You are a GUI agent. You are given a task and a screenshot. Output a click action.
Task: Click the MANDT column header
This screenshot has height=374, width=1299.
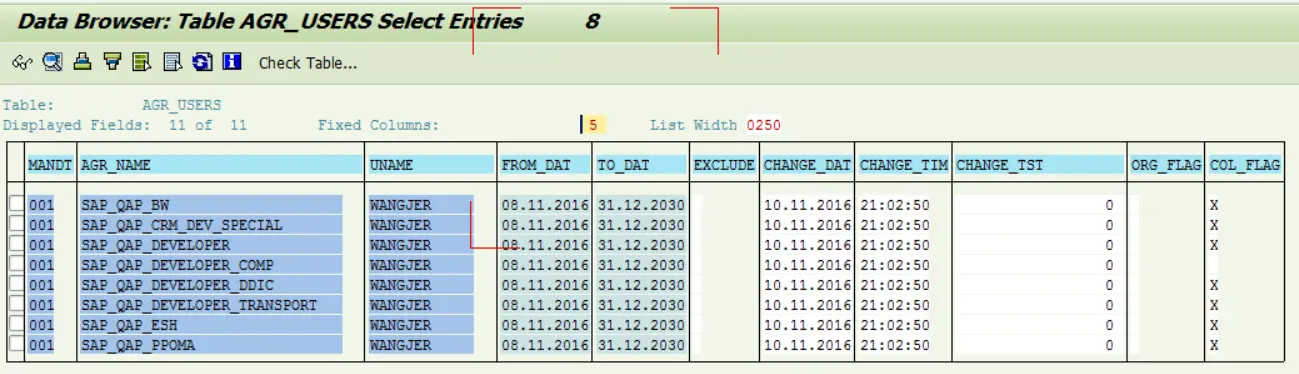(50, 165)
